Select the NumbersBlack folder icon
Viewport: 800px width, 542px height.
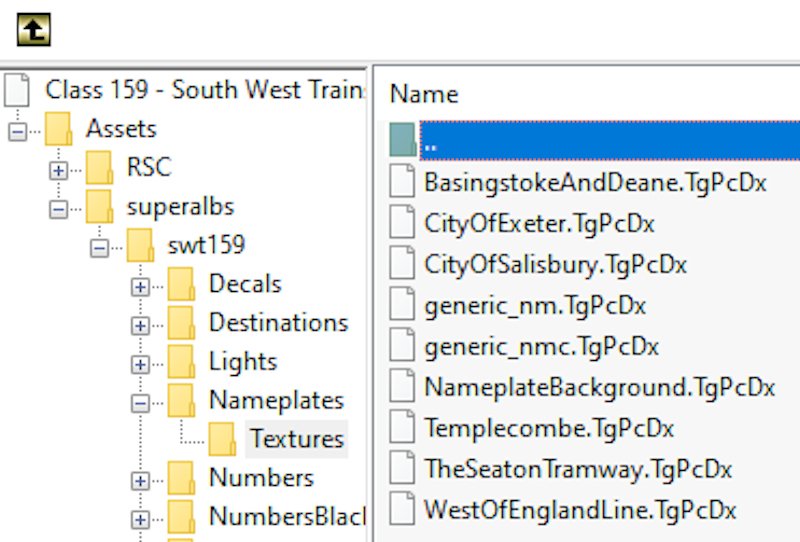tap(181, 516)
